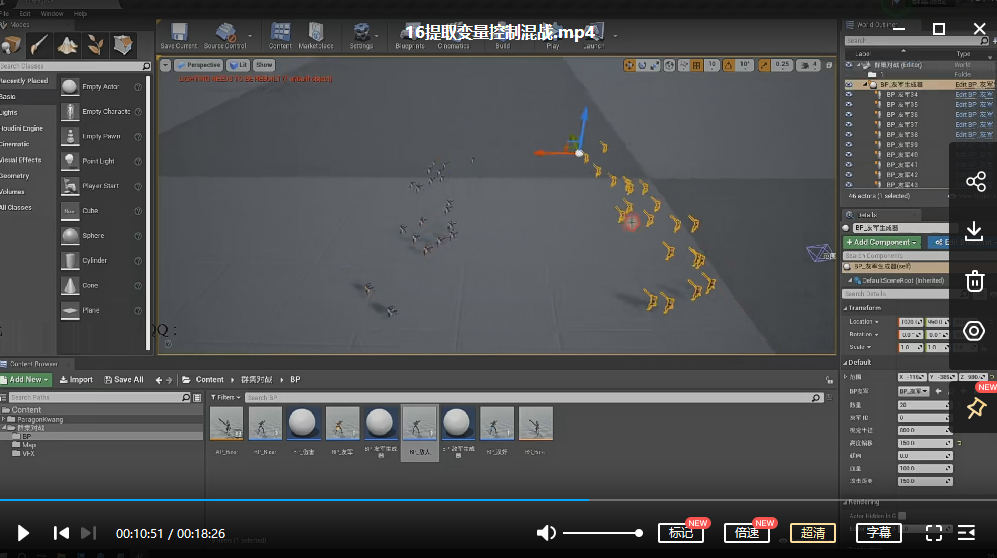Image resolution: width=997 pixels, height=558 pixels.
Task: Open the Perspective viewport dropdown
Action: [199, 65]
